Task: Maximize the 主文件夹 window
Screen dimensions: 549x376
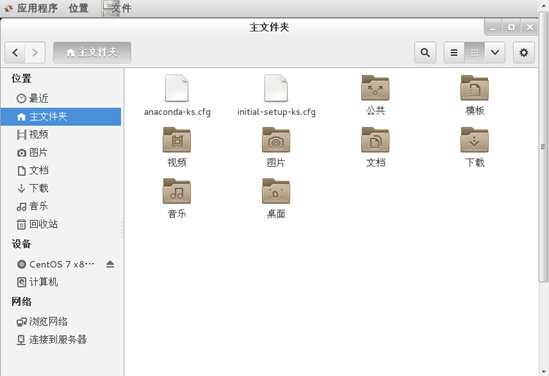Action: pyautogui.click(x=512, y=27)
